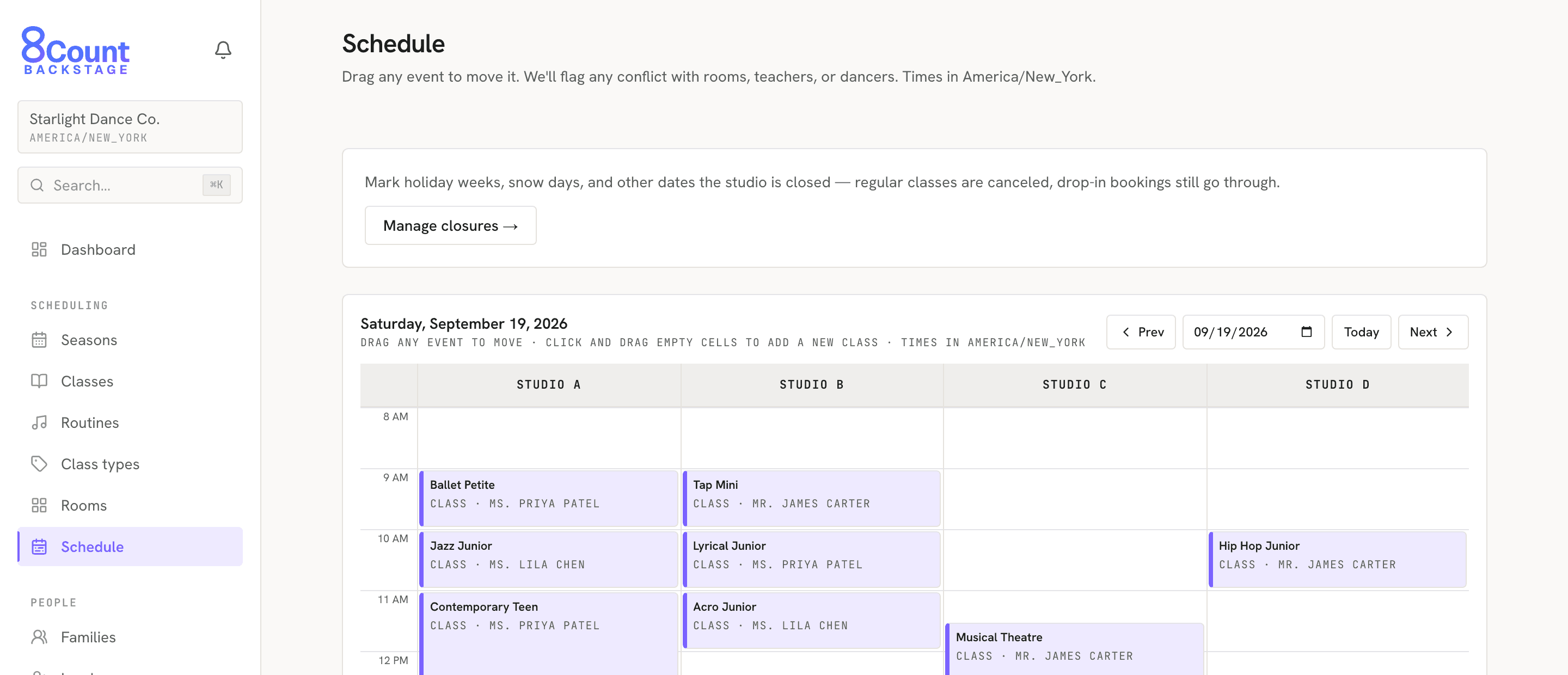
Task: Select Schedule in the sidebar
Action: 130,547
